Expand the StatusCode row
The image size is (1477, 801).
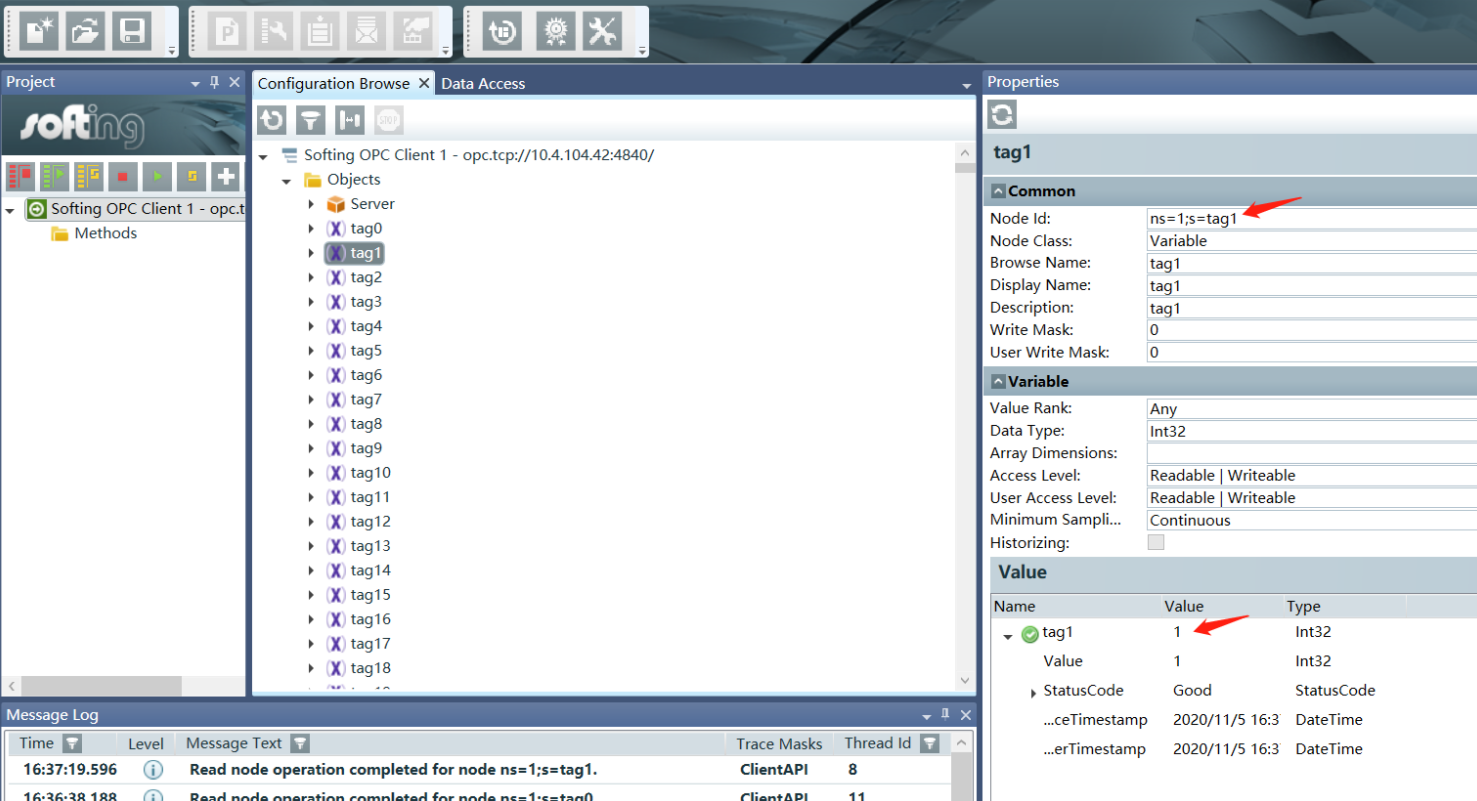point(1033,692)
